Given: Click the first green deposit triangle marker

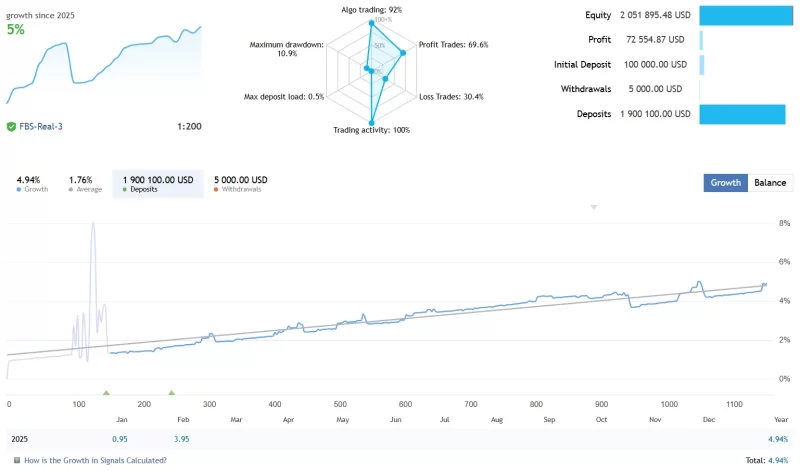Looking at the screenshot, I should click(x=106, y=393).
